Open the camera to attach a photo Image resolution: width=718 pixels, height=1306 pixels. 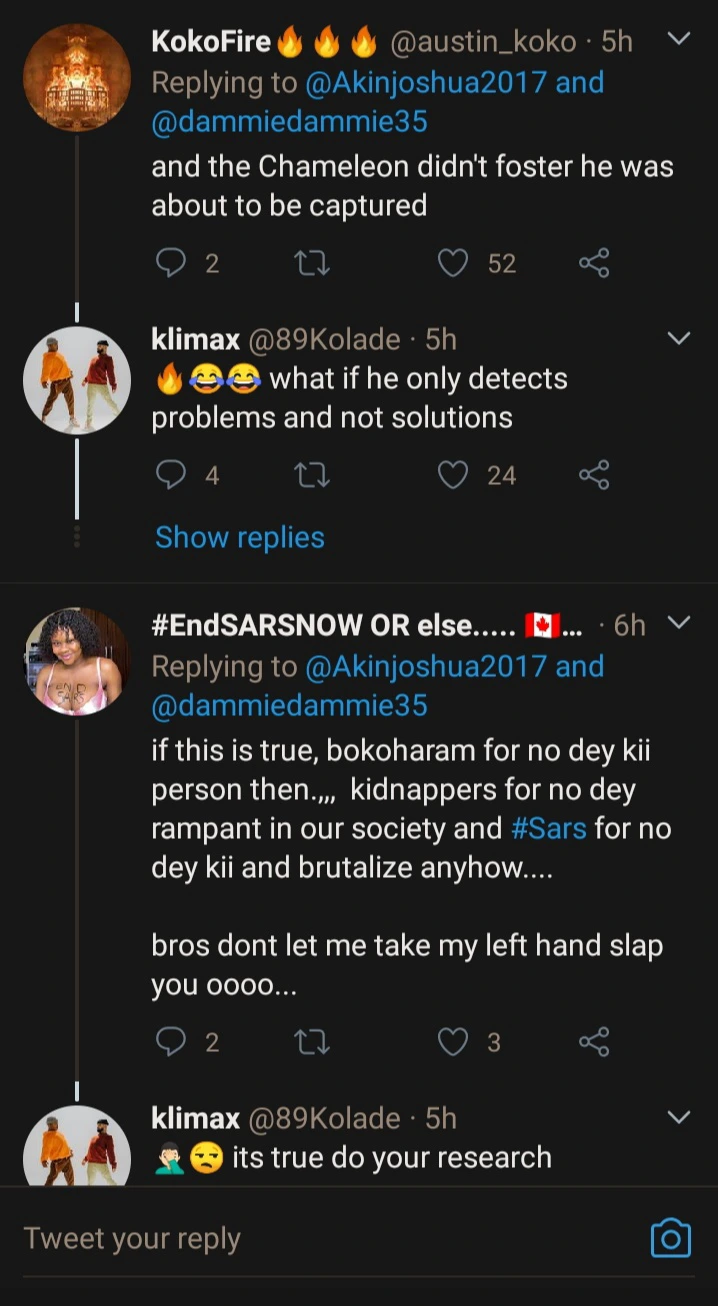(670, 1238)
